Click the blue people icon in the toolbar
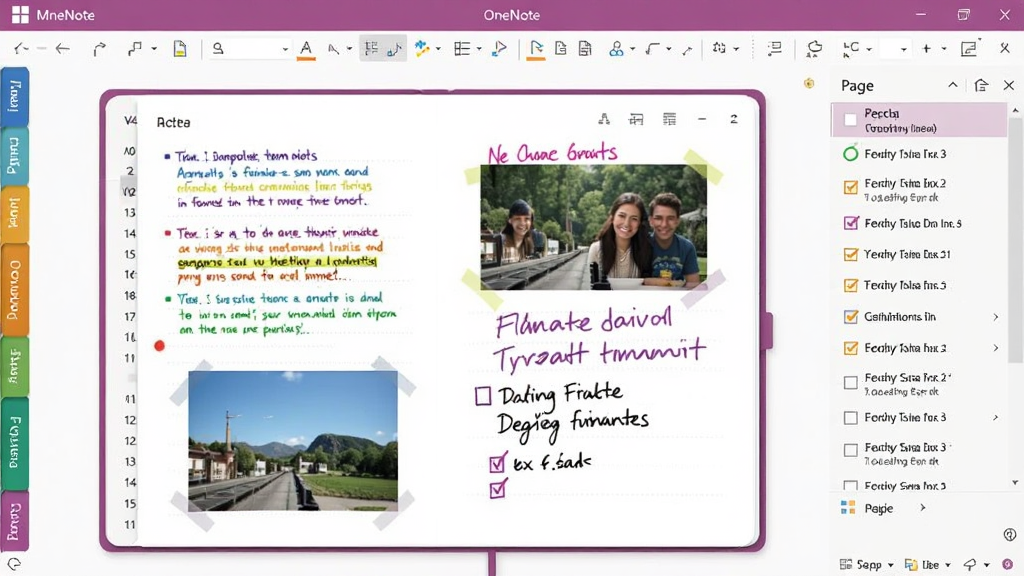Image resolution: width=1024 pixels, height=576 pixels. coord(616,48)
